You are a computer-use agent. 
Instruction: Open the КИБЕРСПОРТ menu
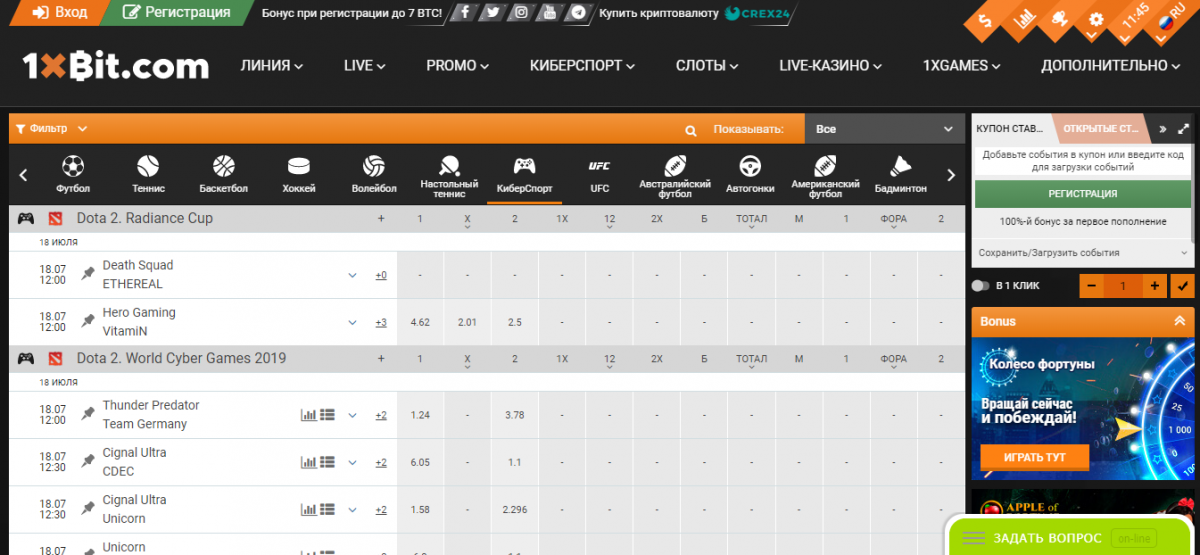[583, 66]
